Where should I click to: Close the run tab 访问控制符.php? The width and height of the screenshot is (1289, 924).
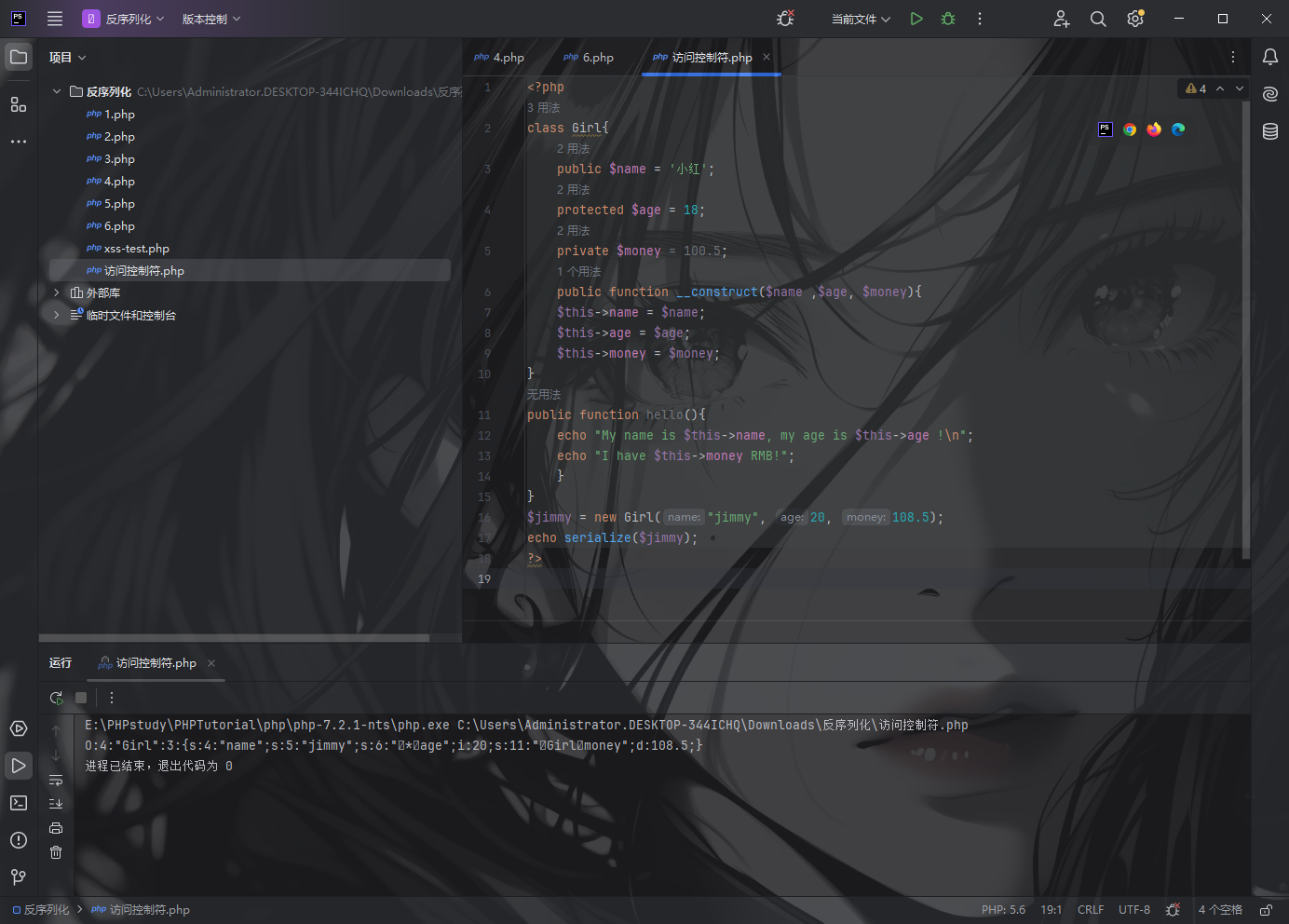tap(211, 663)
